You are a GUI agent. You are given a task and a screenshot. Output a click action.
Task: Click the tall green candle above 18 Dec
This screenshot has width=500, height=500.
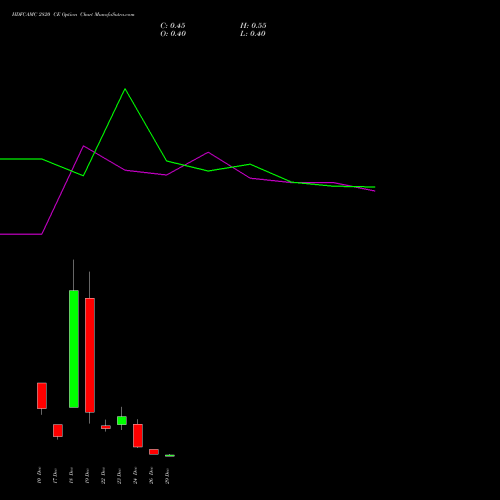point(74,349)
